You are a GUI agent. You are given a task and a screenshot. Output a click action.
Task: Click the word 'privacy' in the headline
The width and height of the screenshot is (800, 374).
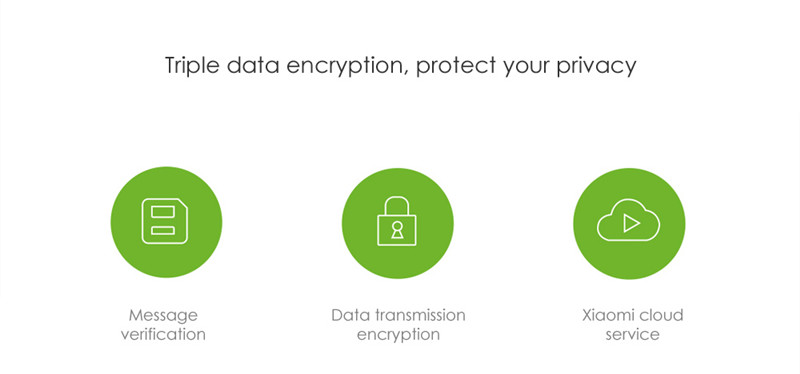(x=596, y=66)
